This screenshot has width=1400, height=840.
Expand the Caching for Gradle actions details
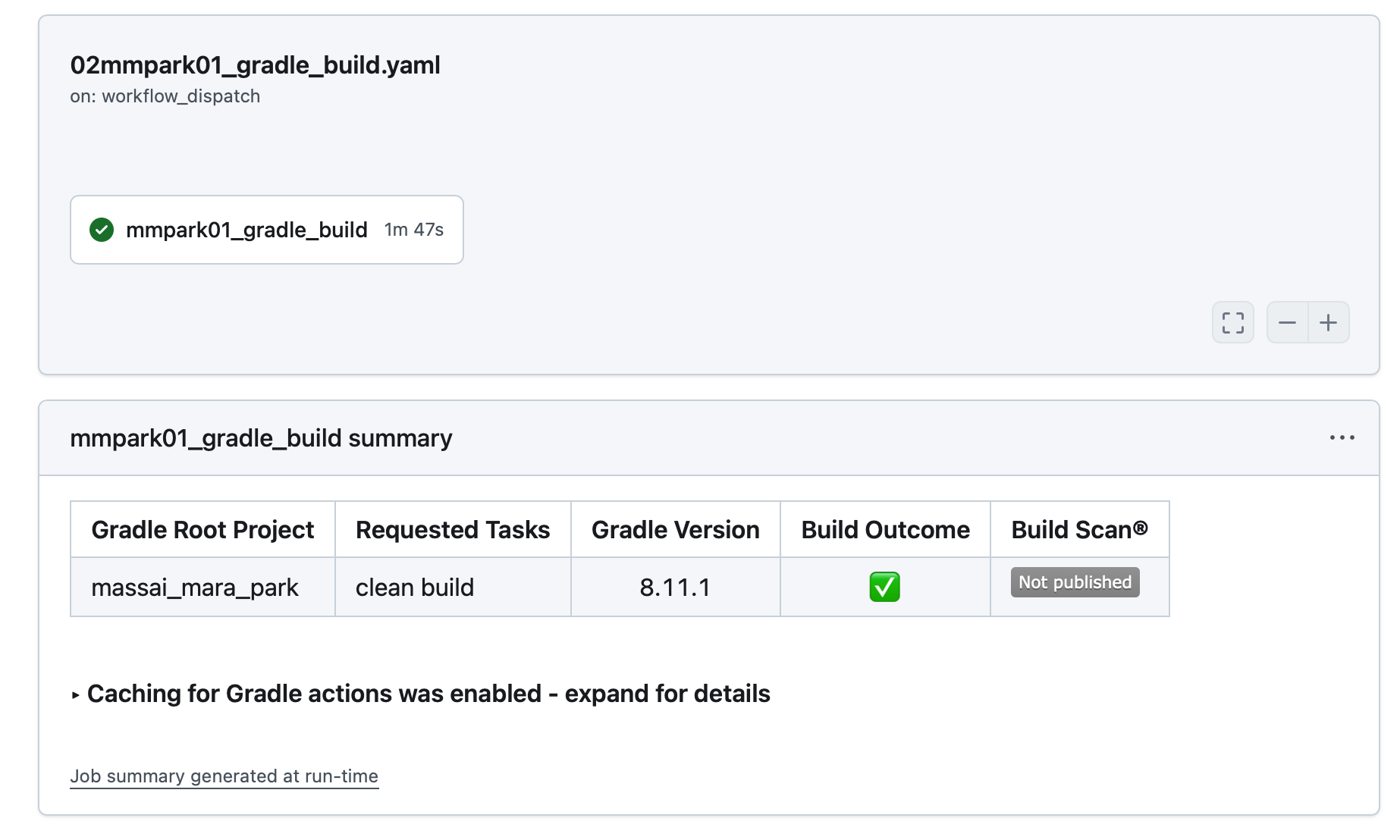coord(428,693)
